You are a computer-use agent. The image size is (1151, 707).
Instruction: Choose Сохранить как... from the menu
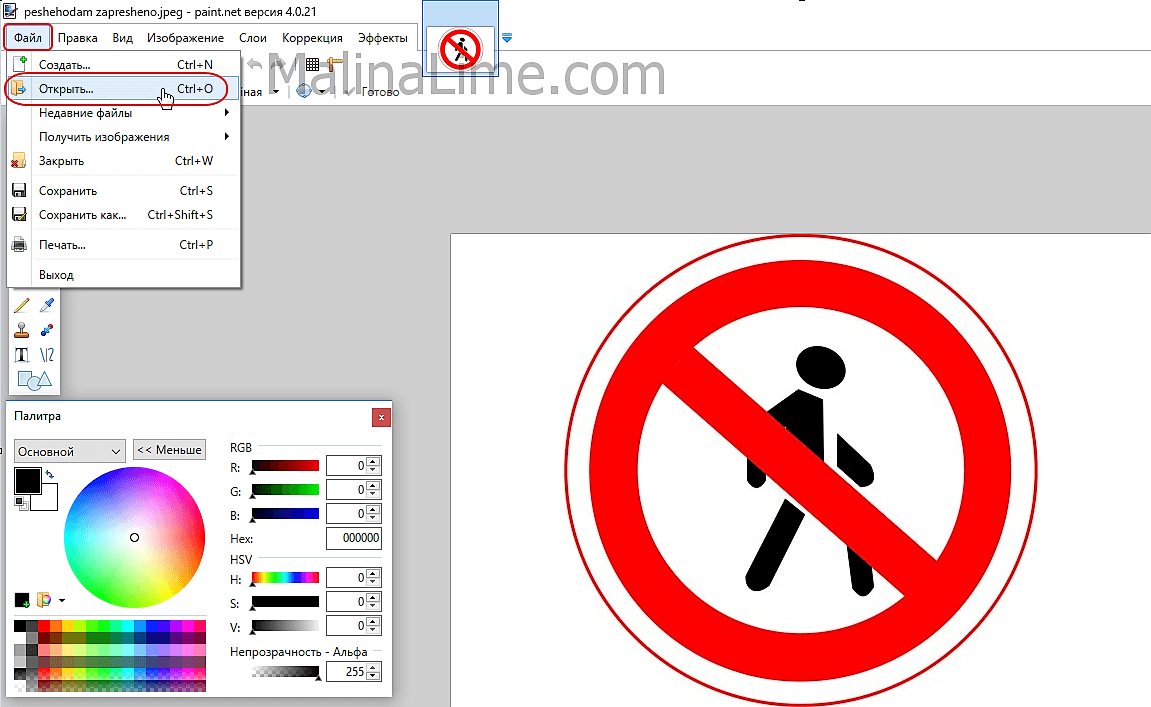[83, 215]
